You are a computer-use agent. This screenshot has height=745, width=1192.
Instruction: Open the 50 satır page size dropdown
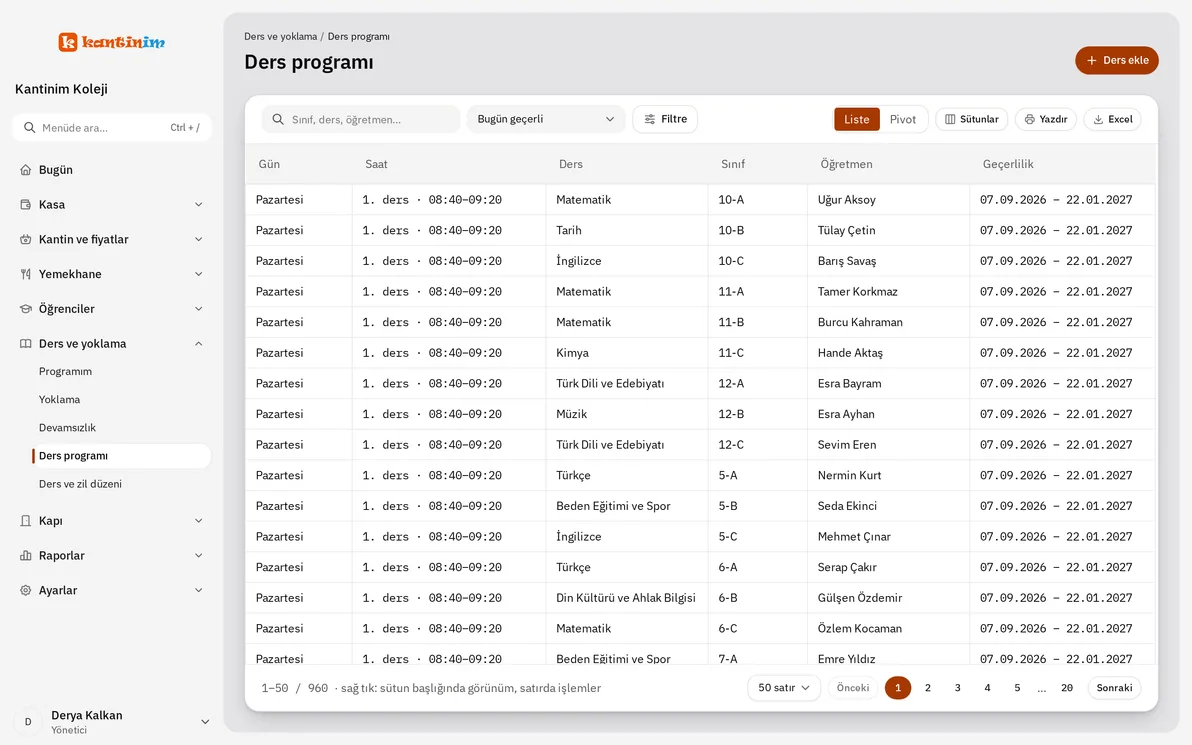click(784, 688)
